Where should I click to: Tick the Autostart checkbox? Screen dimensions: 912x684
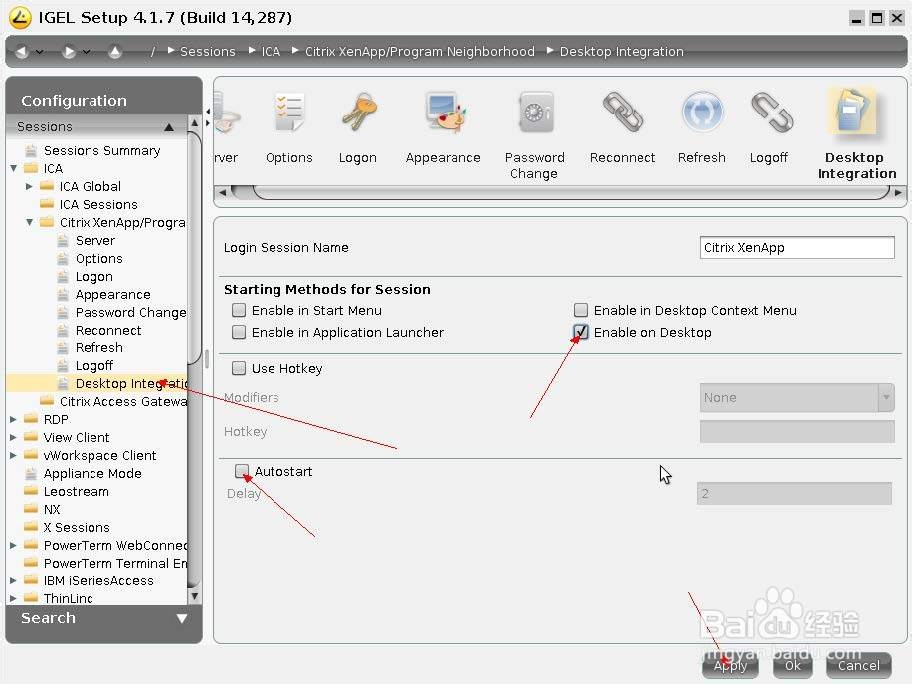click(x=242, y=471)
